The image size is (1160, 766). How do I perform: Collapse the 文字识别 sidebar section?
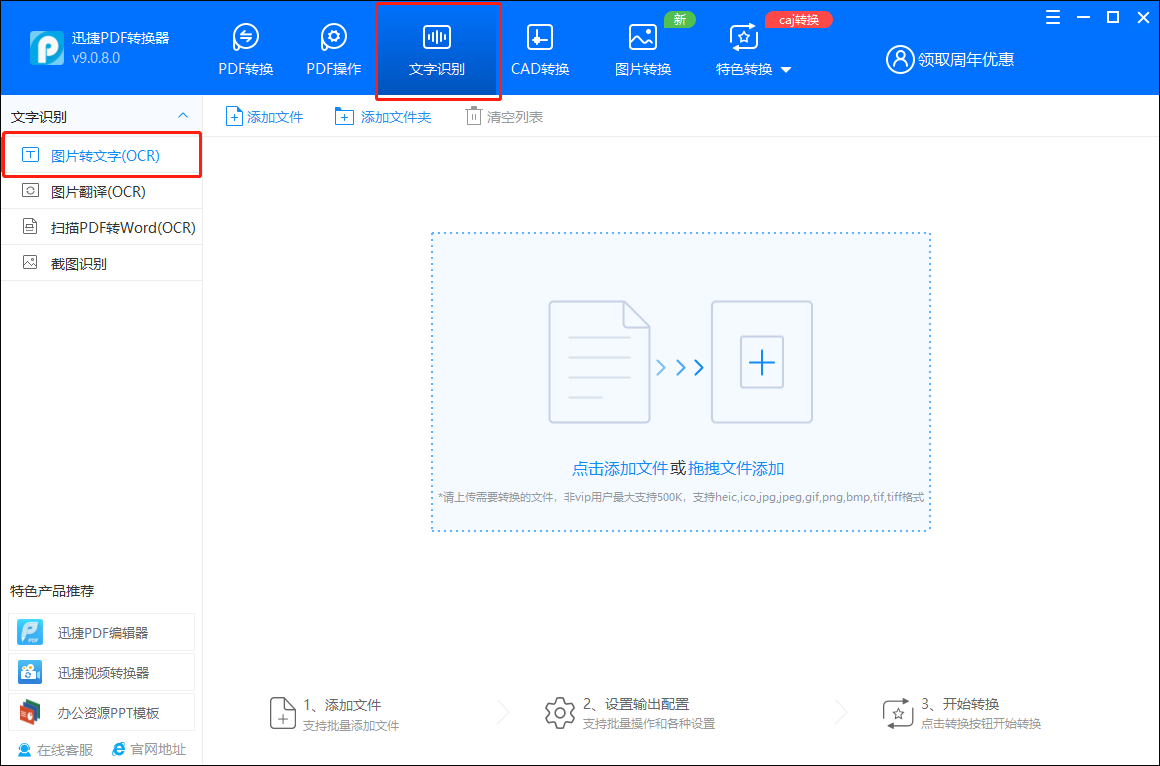click(183, 115)
